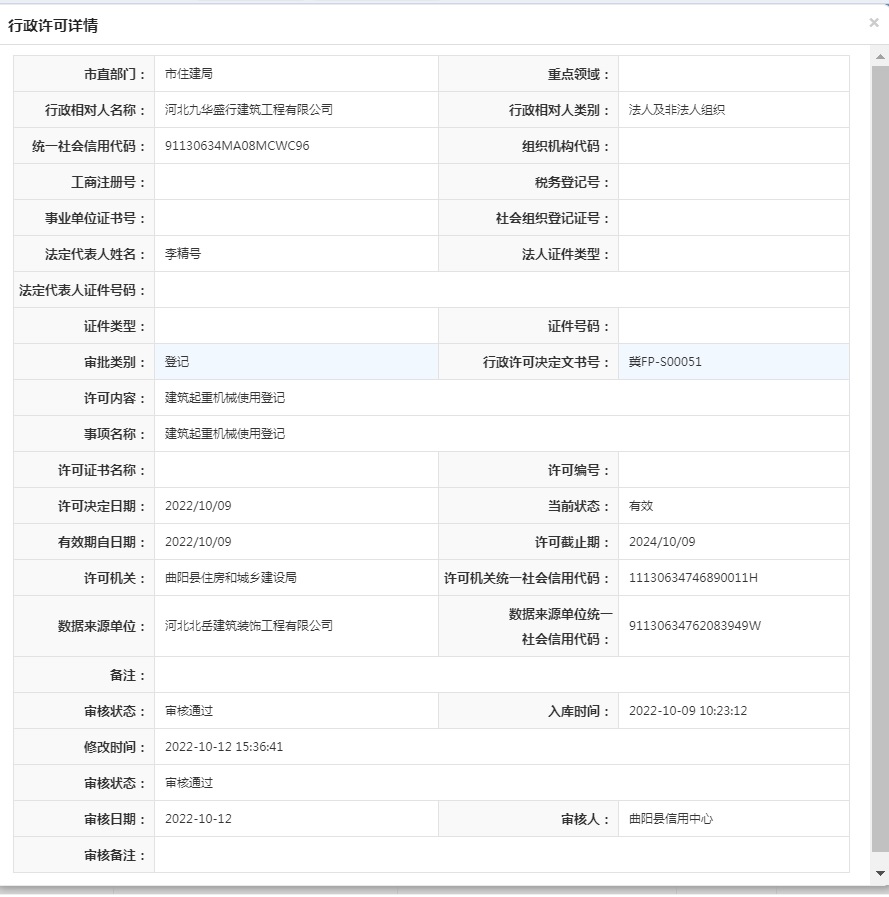Image resolution: width=889 pixels, height=897 pixels.
Task: Click the 数据来源单位 label
Action: (x=102, y=626)
